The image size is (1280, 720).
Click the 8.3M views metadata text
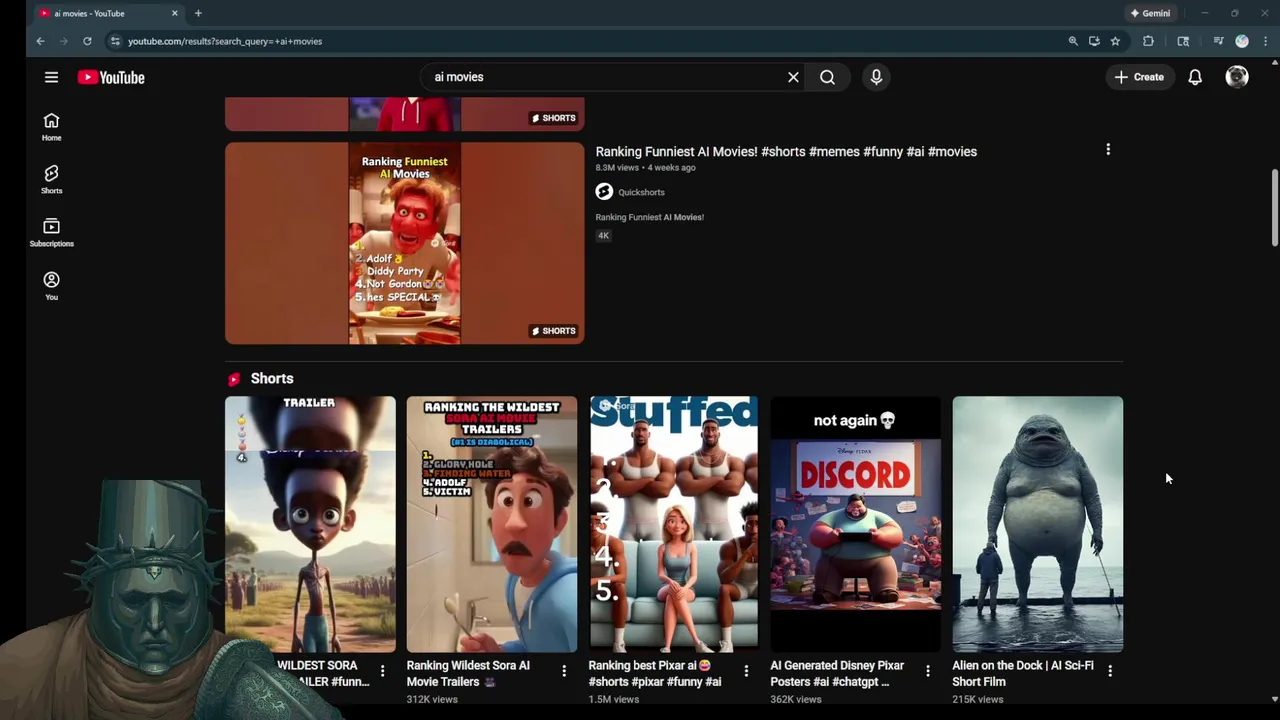[x=617, y=168]
